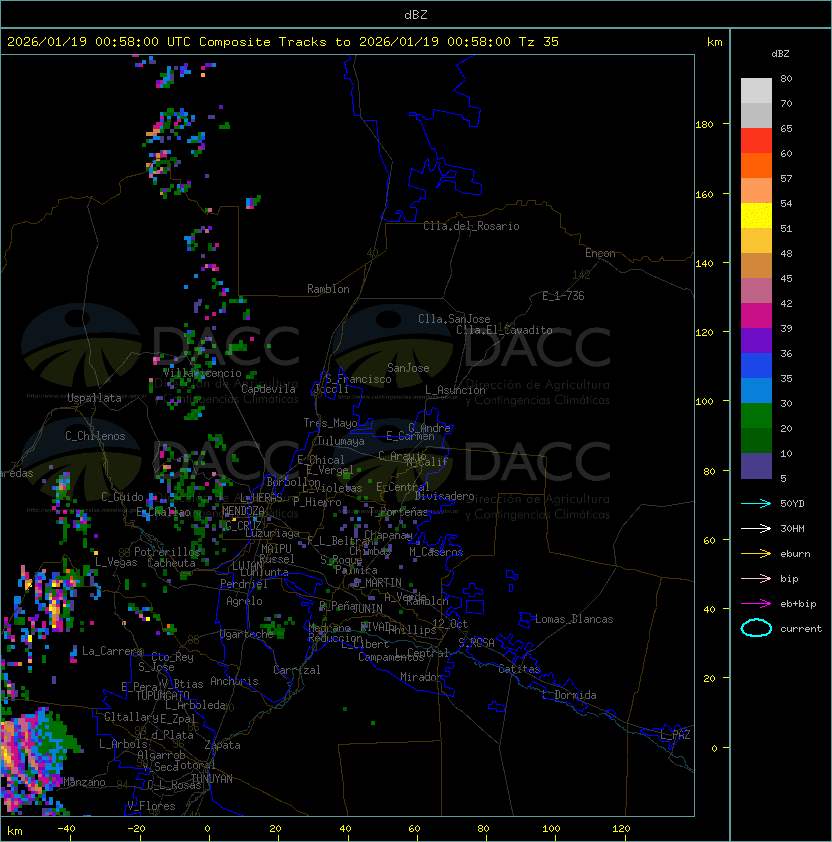Click the pink bip arrow in legend
This screenshot has width=832, height=842.
(x=756, y=579)
